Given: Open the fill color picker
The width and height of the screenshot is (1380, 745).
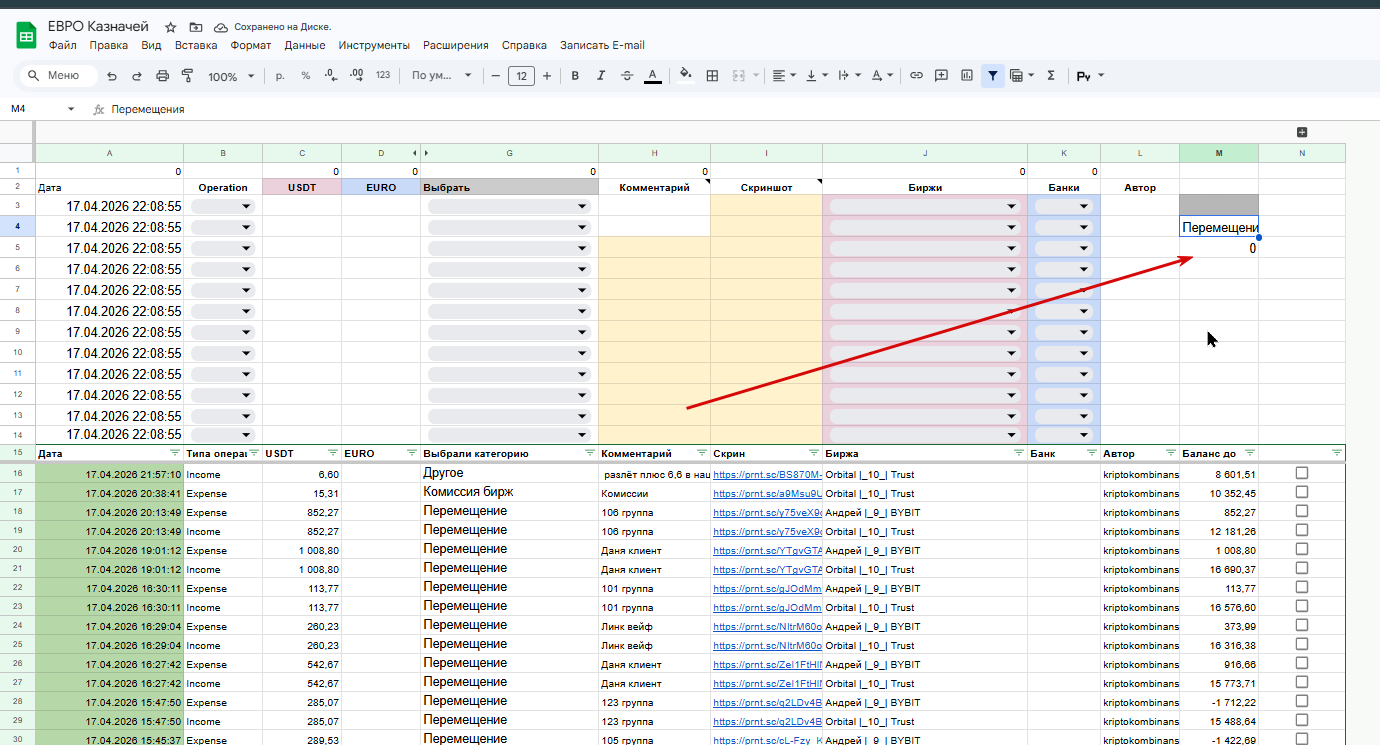Looking at the screenshot, I should (685, 76).
